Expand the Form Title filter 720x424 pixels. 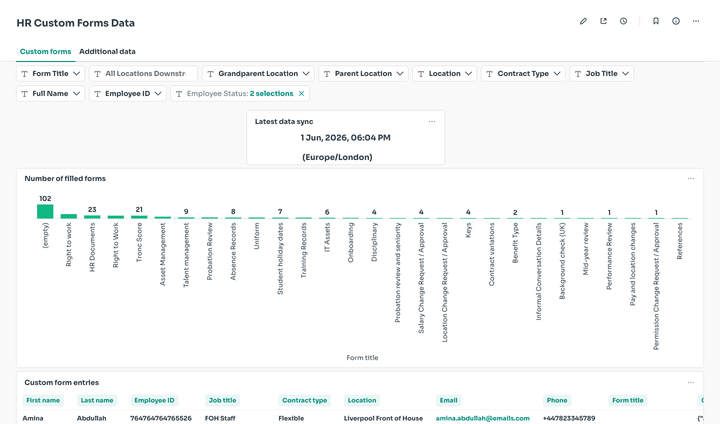51,73
